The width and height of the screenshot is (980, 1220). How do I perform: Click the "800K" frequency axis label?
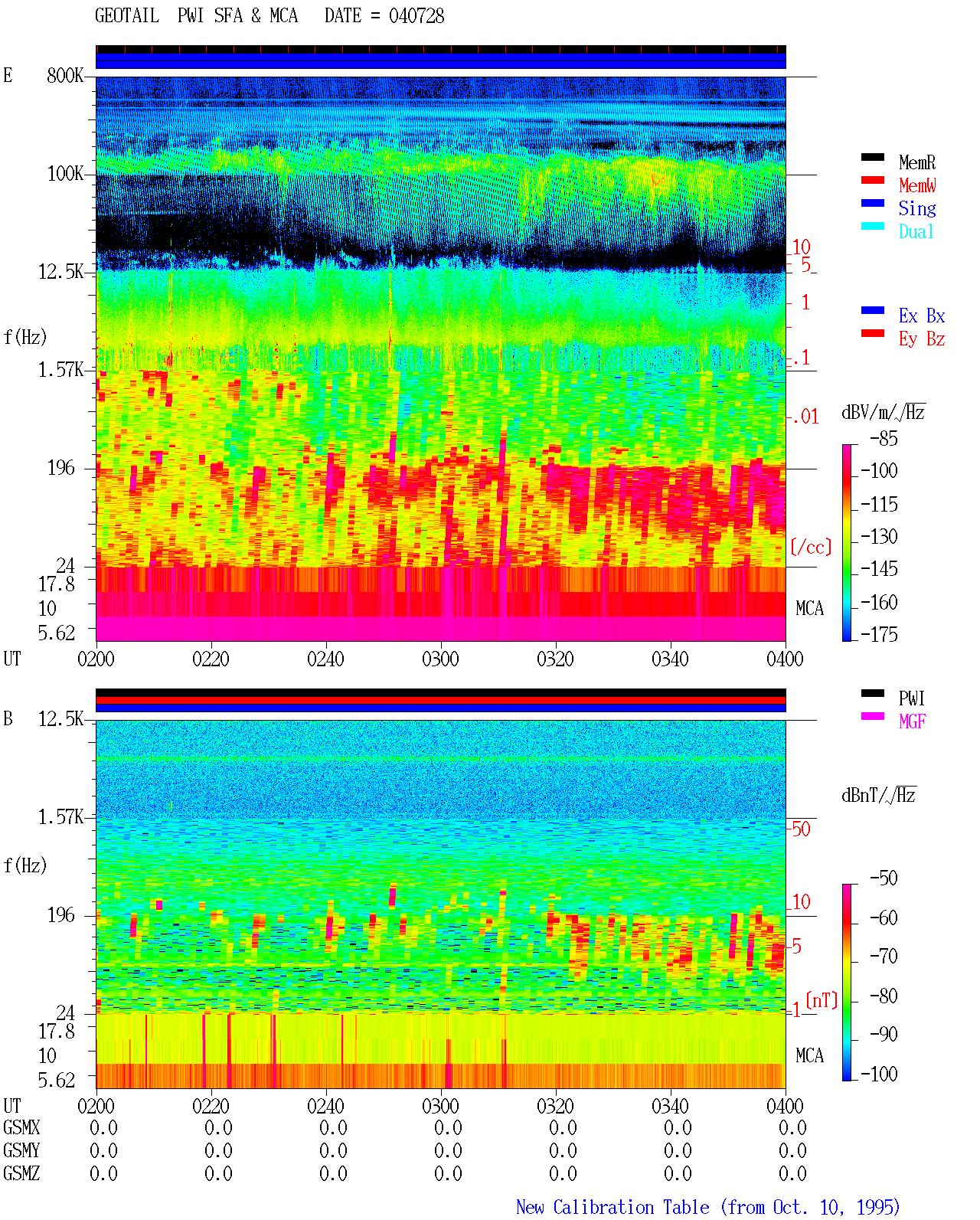click(x=65, y=75)
